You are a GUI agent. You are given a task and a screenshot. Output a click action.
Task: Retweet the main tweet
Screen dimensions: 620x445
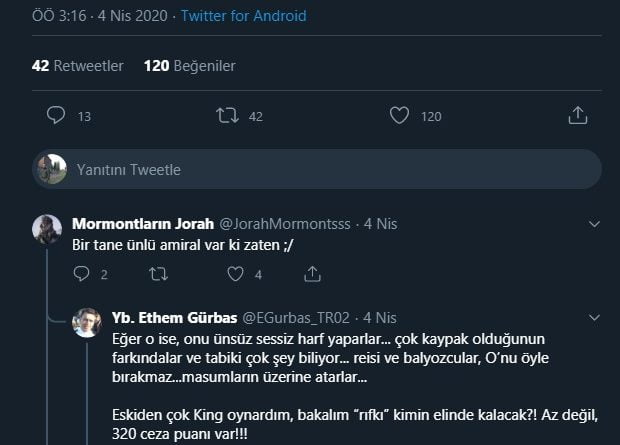[227, 115]
